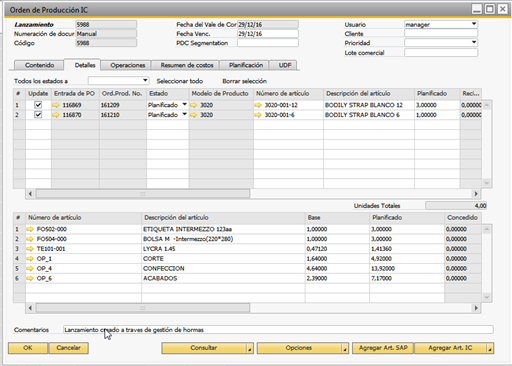Open the Prioridad dropdown
Image resolution: width=512 pixels, height=366 pixels.
click(474, 42)
